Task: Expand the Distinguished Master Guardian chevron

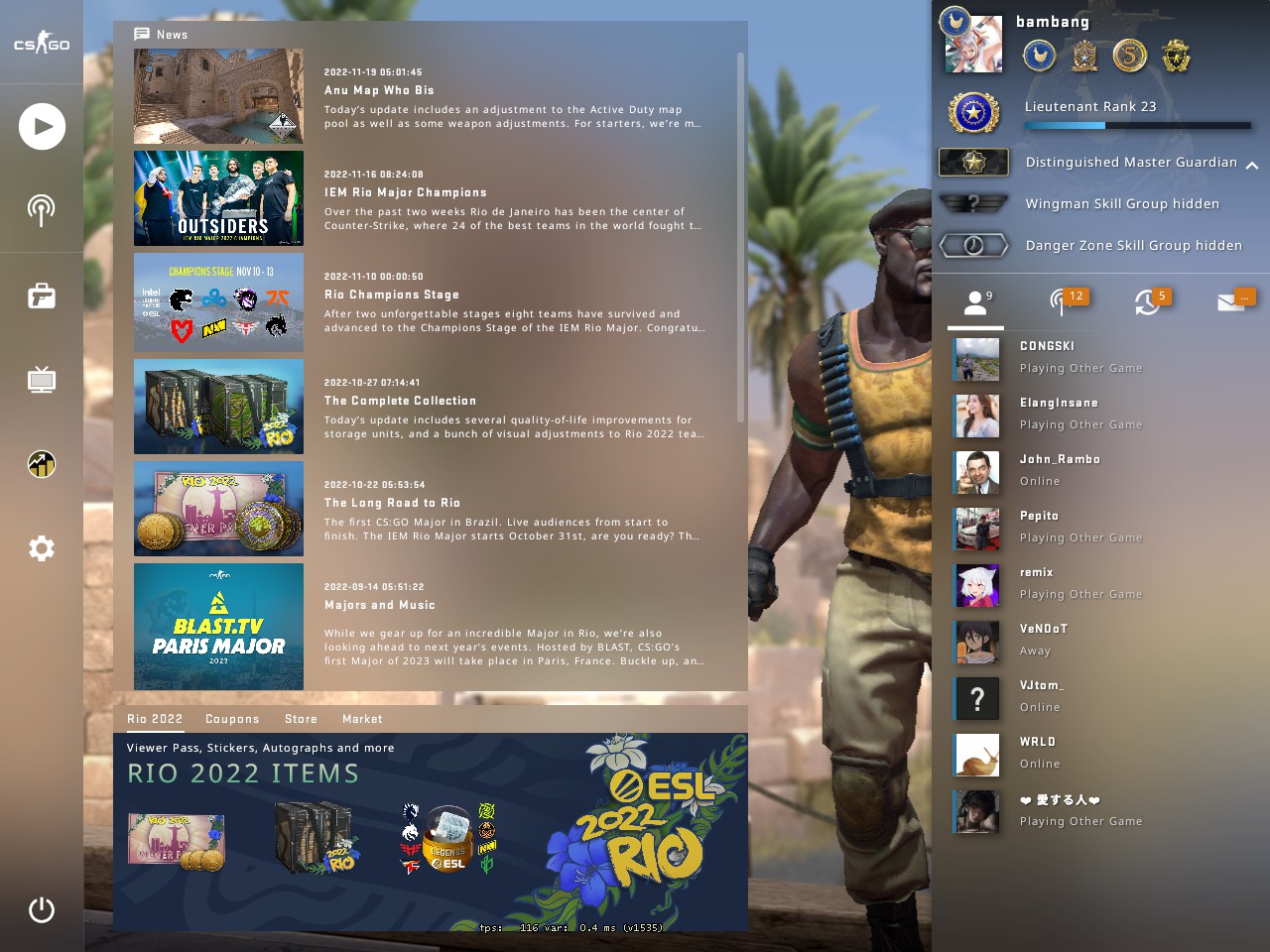Action: [x=1252, y=165]
